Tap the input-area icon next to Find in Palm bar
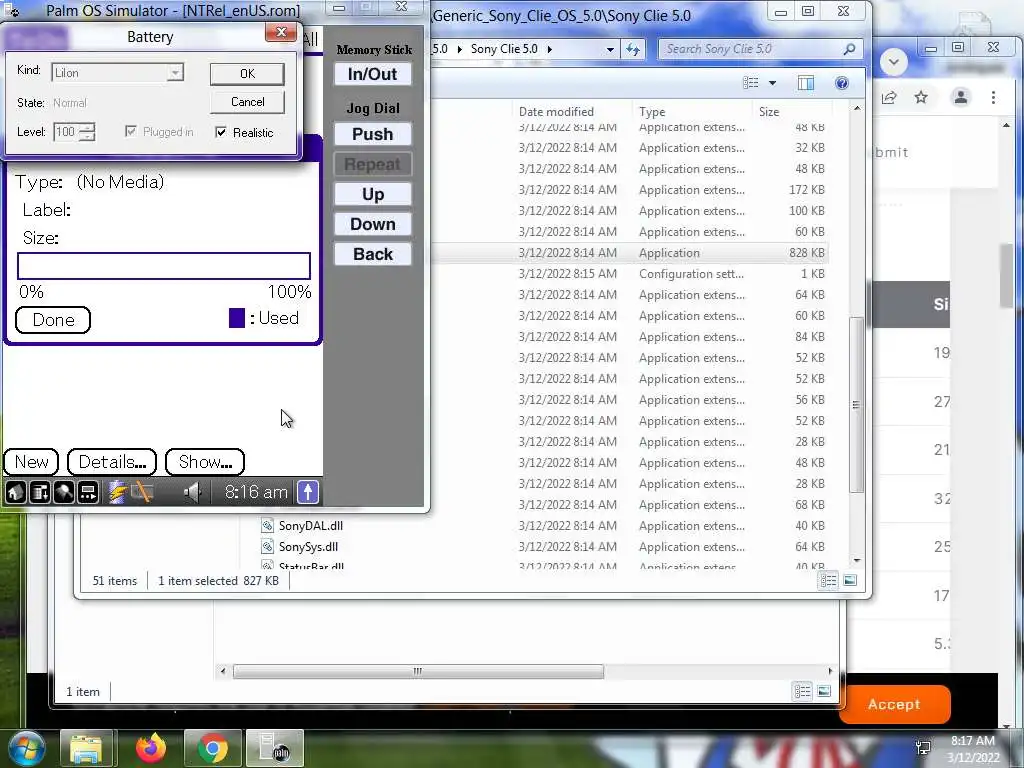 88,492
